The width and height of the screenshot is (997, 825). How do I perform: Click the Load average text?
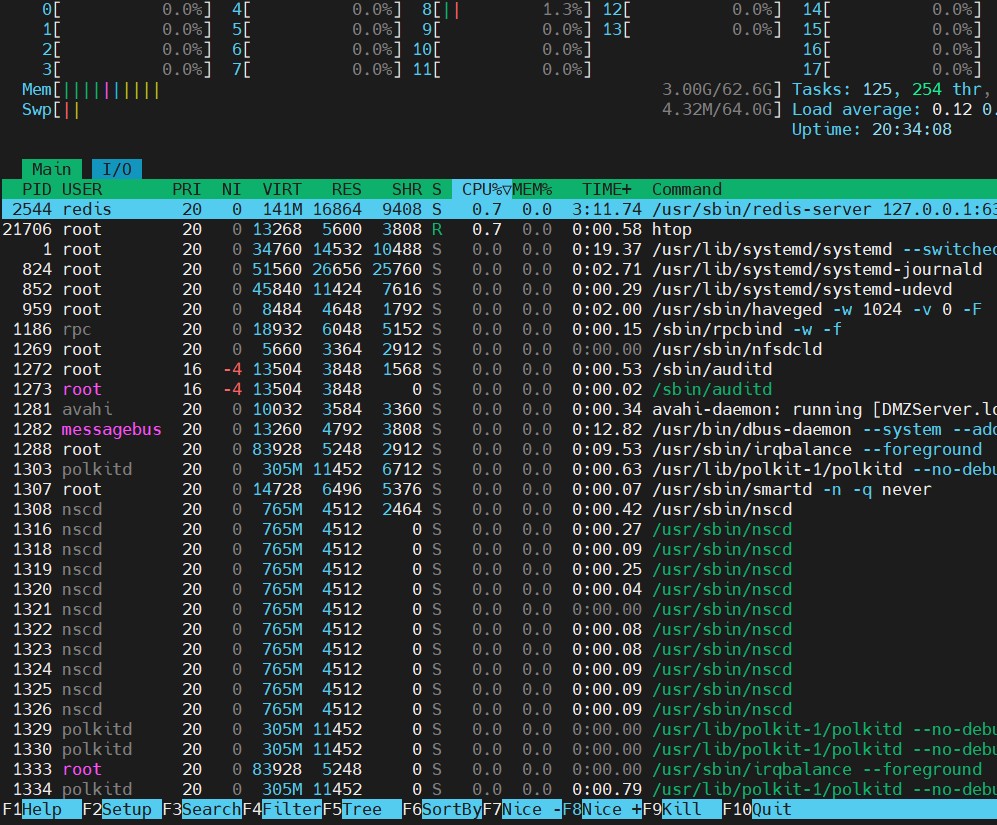tap(894, 109)
